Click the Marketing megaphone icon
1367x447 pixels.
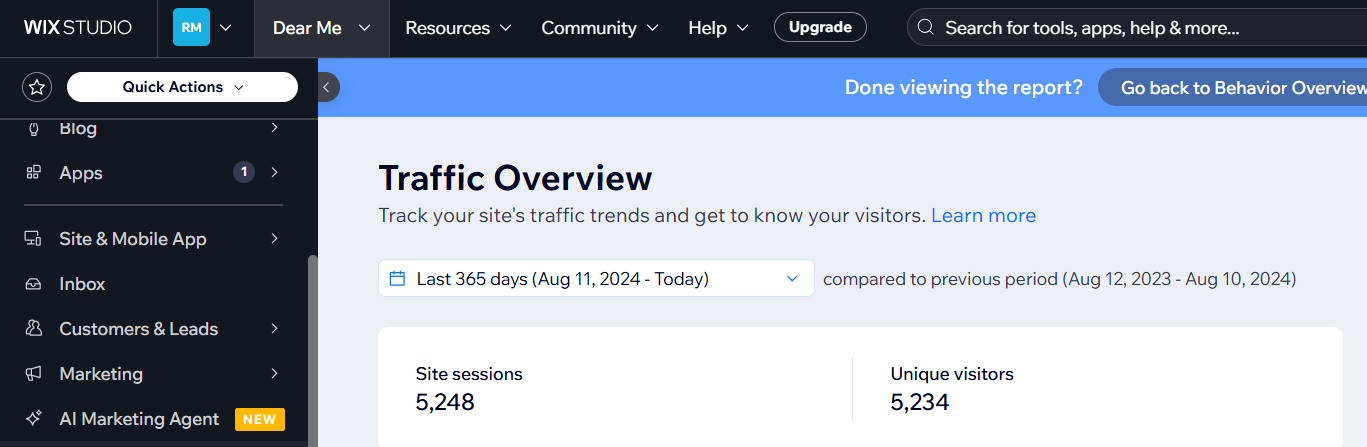coord(34,374)
